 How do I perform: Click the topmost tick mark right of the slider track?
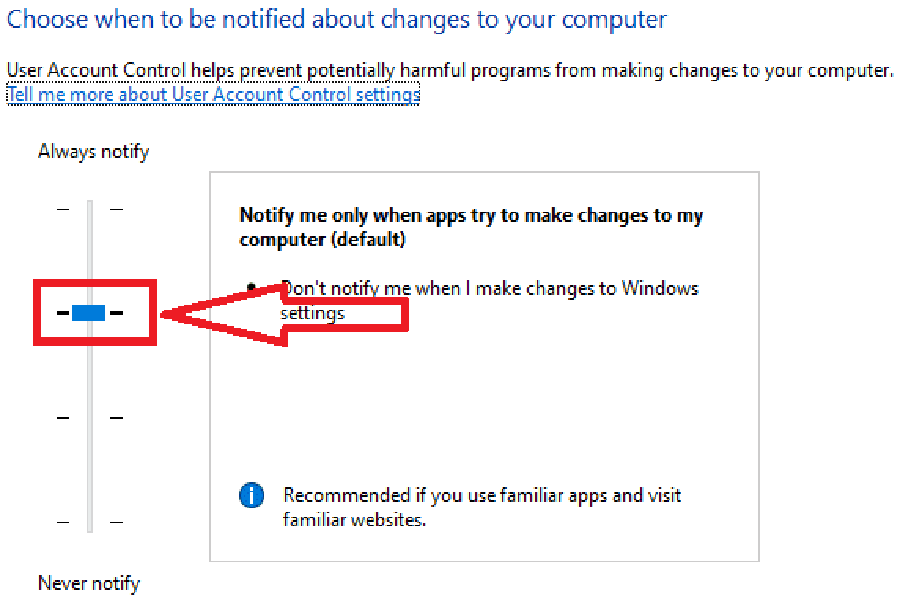coord(117,209)
